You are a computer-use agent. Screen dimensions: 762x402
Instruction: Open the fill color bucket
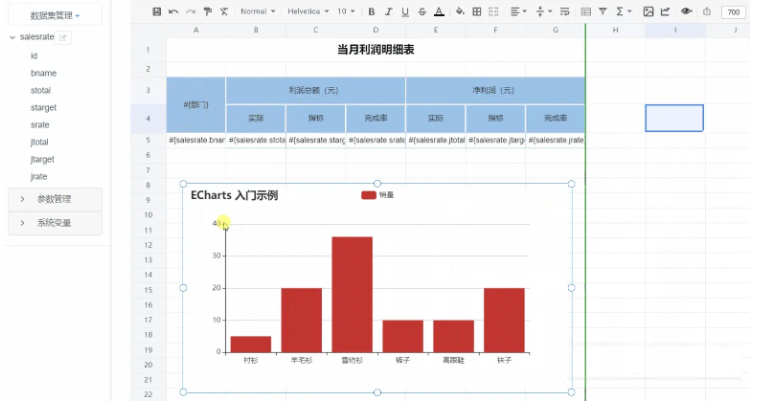click(460, 12)
